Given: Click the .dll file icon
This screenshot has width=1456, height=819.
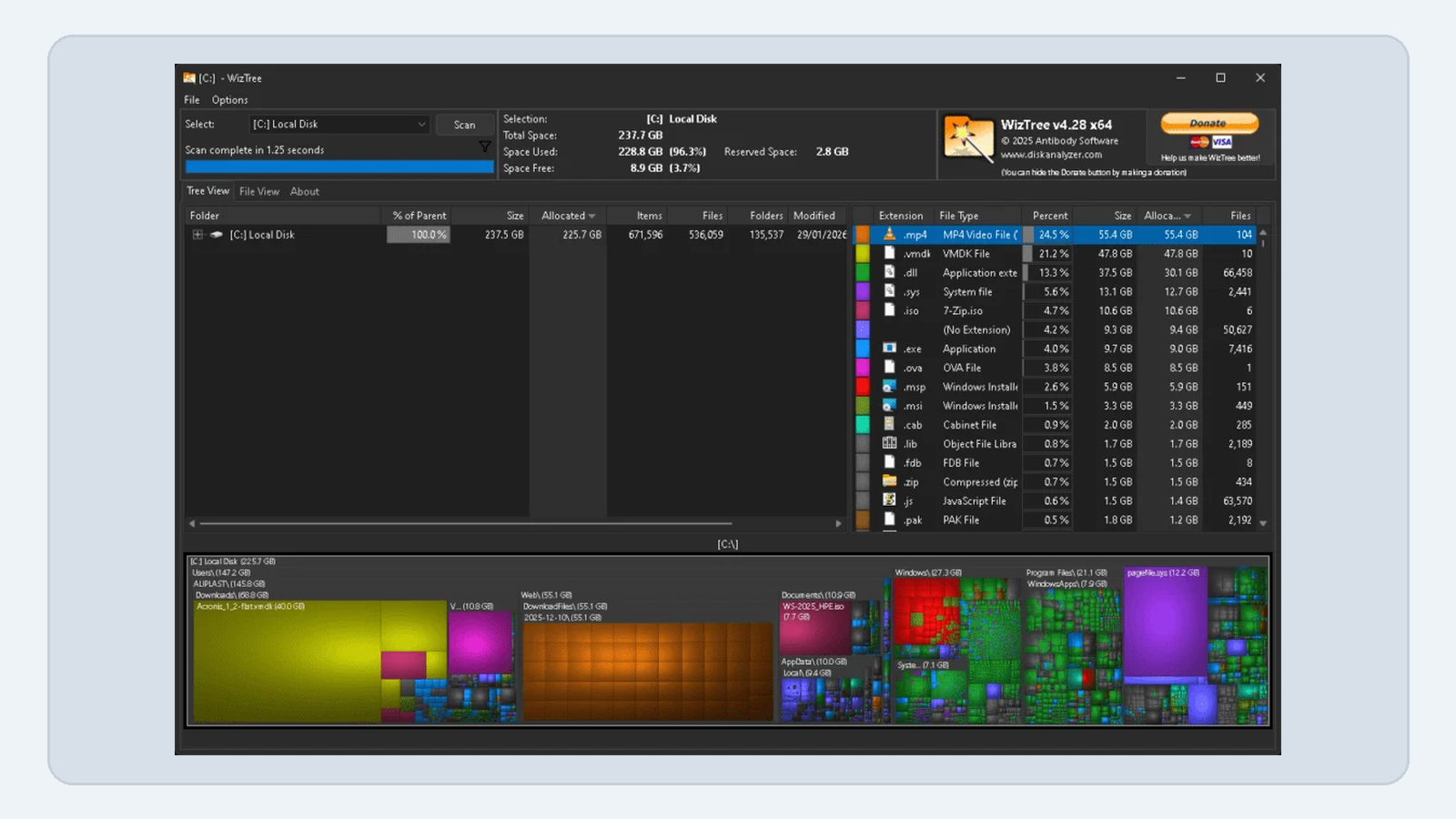Looking at the screenshot, I should click(x=889, y=272).
